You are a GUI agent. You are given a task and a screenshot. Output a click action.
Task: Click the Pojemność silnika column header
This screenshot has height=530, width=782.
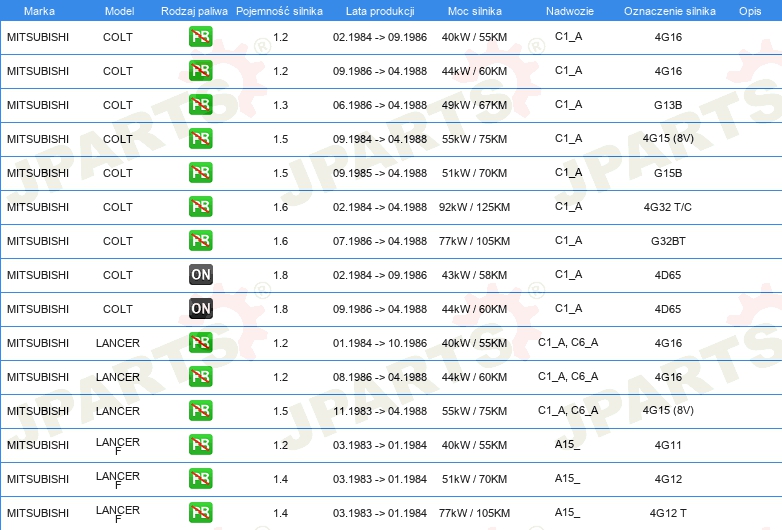pos(279,11)
